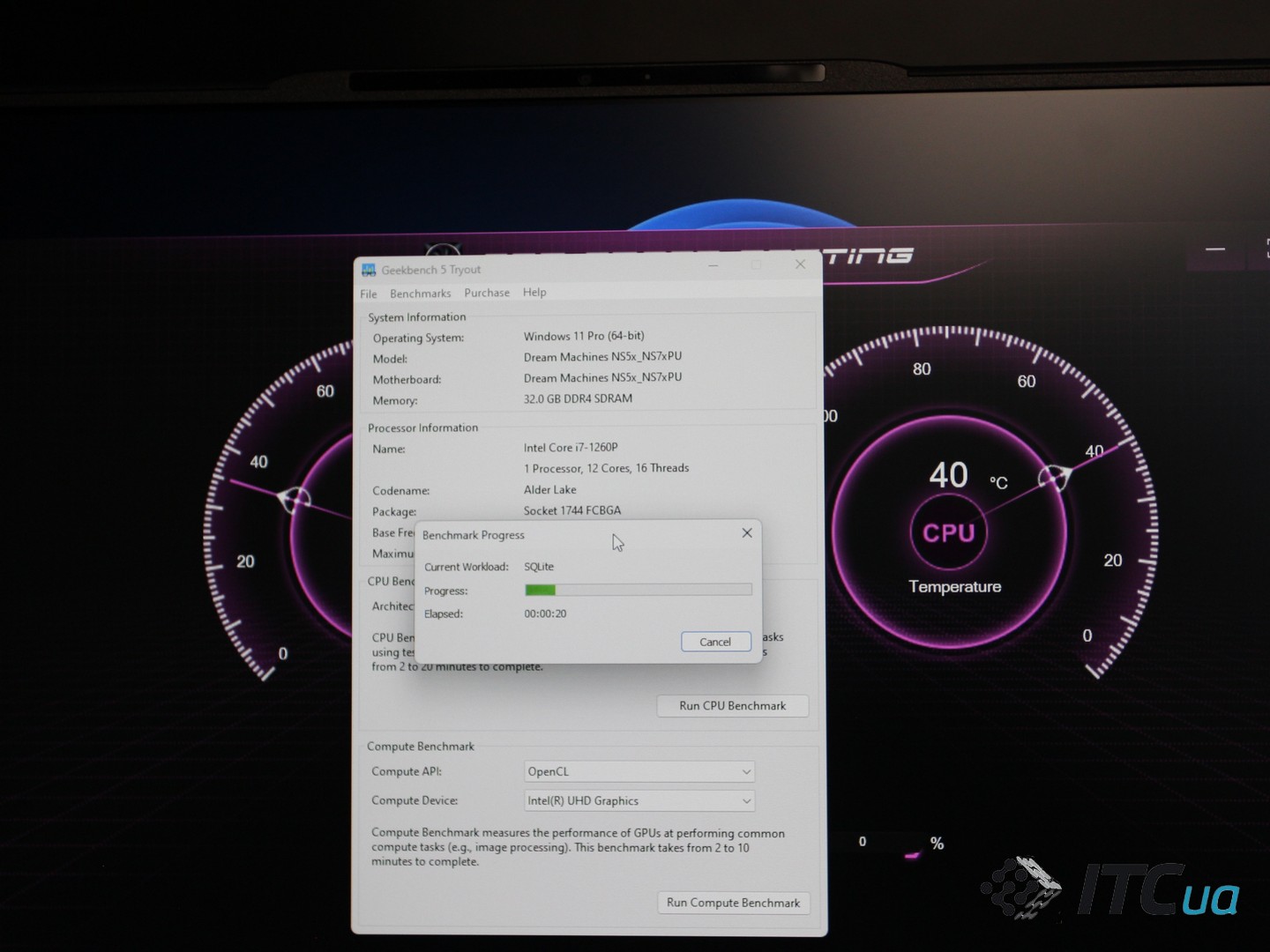Click the elapsed time '00:00:20'
Image resolution: width=1270 pixels, height=952 pixels.
pyautogui.click(x=545, y=614)
